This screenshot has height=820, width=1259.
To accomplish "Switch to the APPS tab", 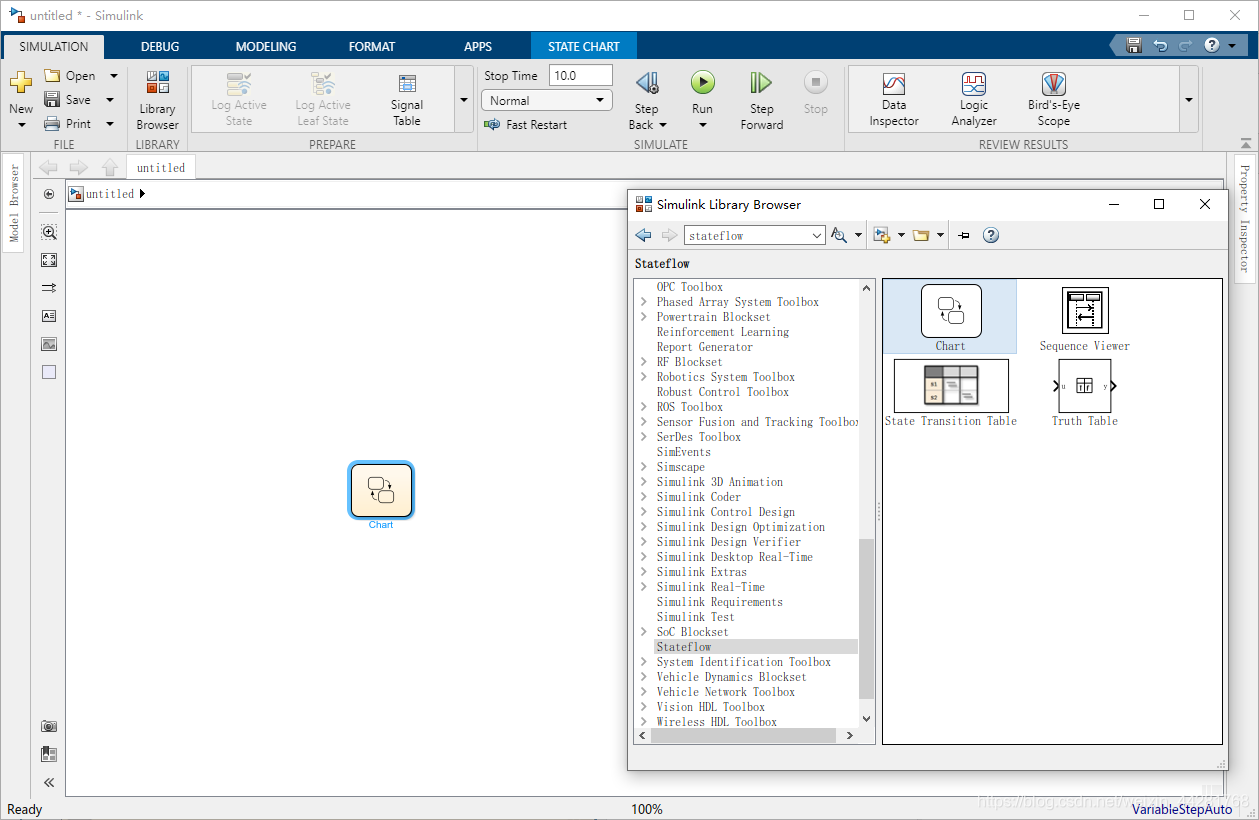I will (478, 46).
